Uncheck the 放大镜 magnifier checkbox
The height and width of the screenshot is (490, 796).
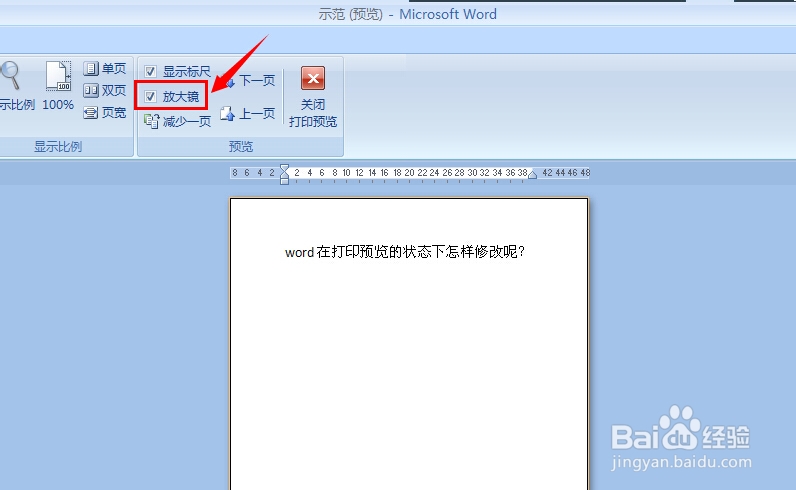click(150, 96)
